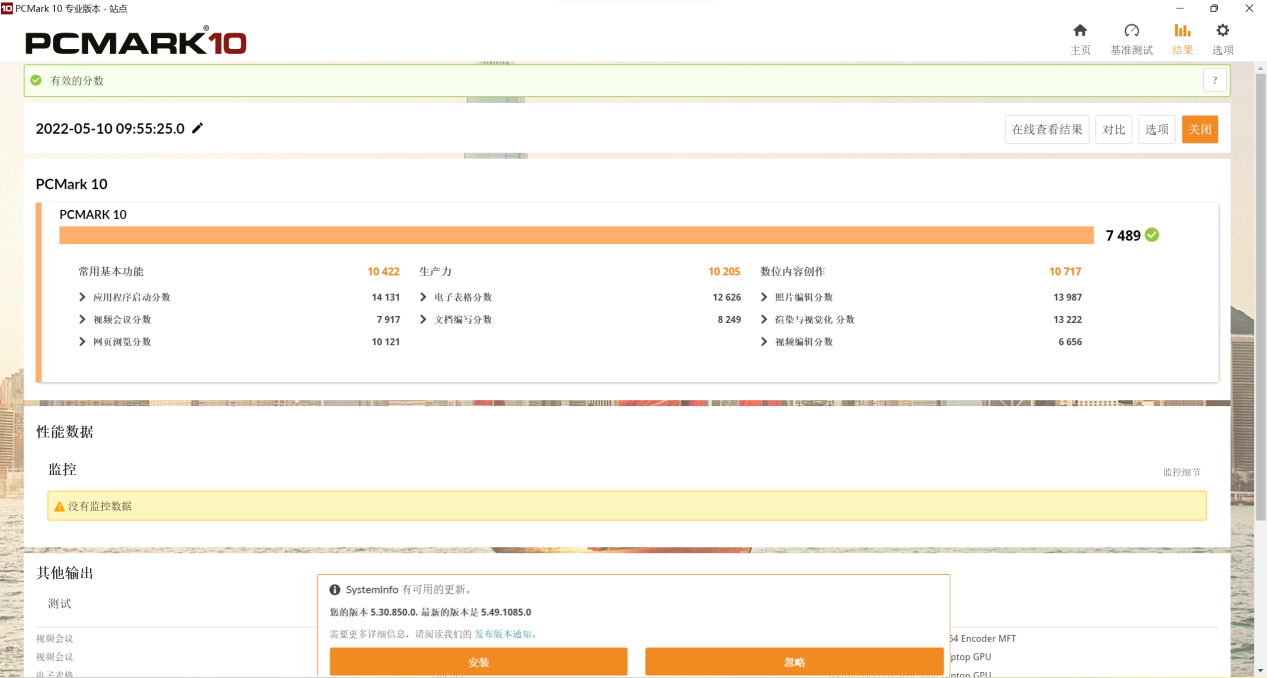Click the pencil icon to rename result
Image resolution: width=1267 pixels, height=678 pixels.
(x=198, y=128)
